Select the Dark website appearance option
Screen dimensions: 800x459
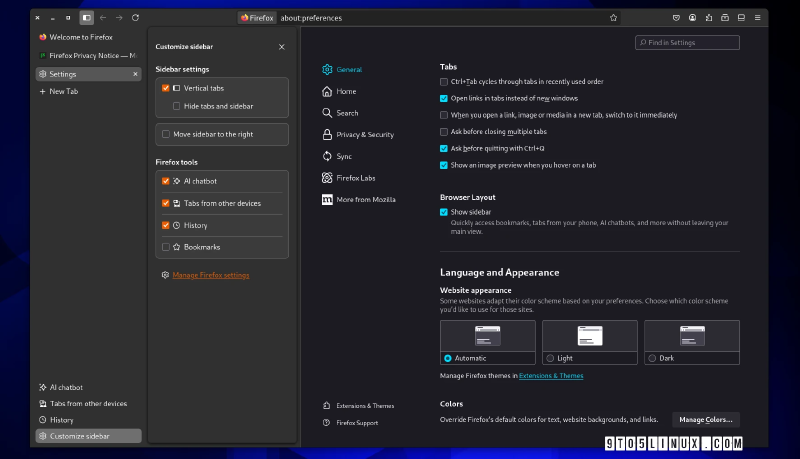click(653, 358)
